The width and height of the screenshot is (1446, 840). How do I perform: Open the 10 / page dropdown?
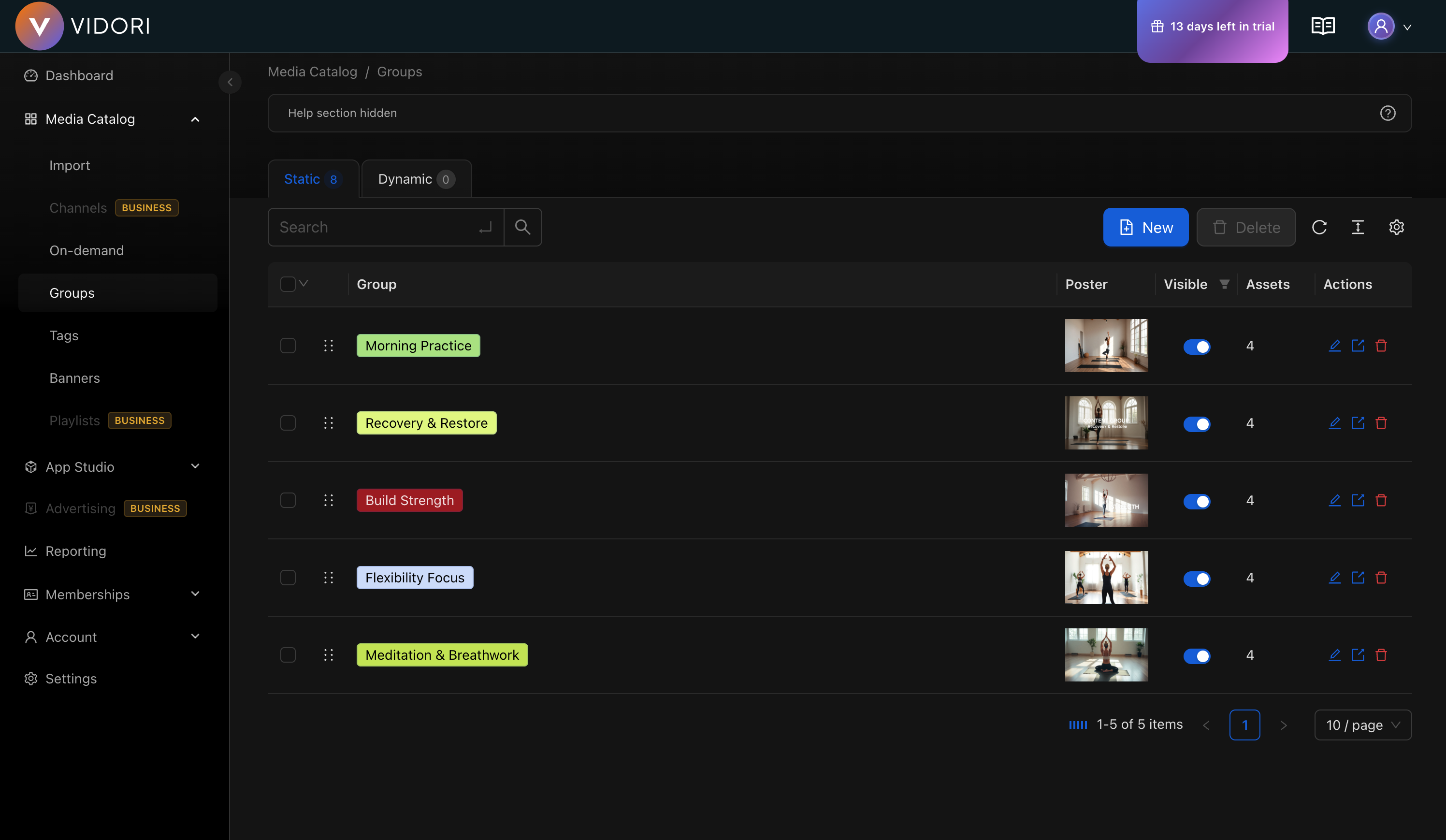(x=1362, y=724)
